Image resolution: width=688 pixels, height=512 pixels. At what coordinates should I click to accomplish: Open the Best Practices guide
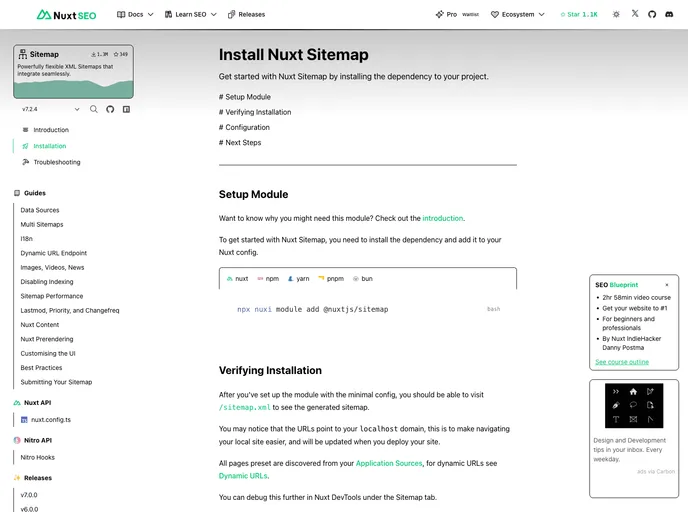point(41,368)
